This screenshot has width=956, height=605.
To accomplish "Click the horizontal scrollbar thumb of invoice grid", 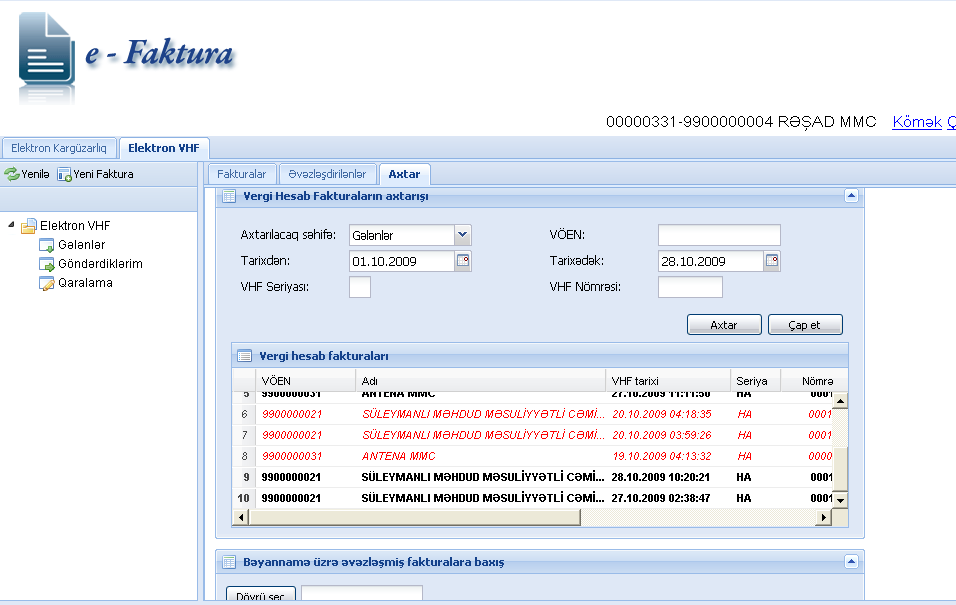I will 415,518.
